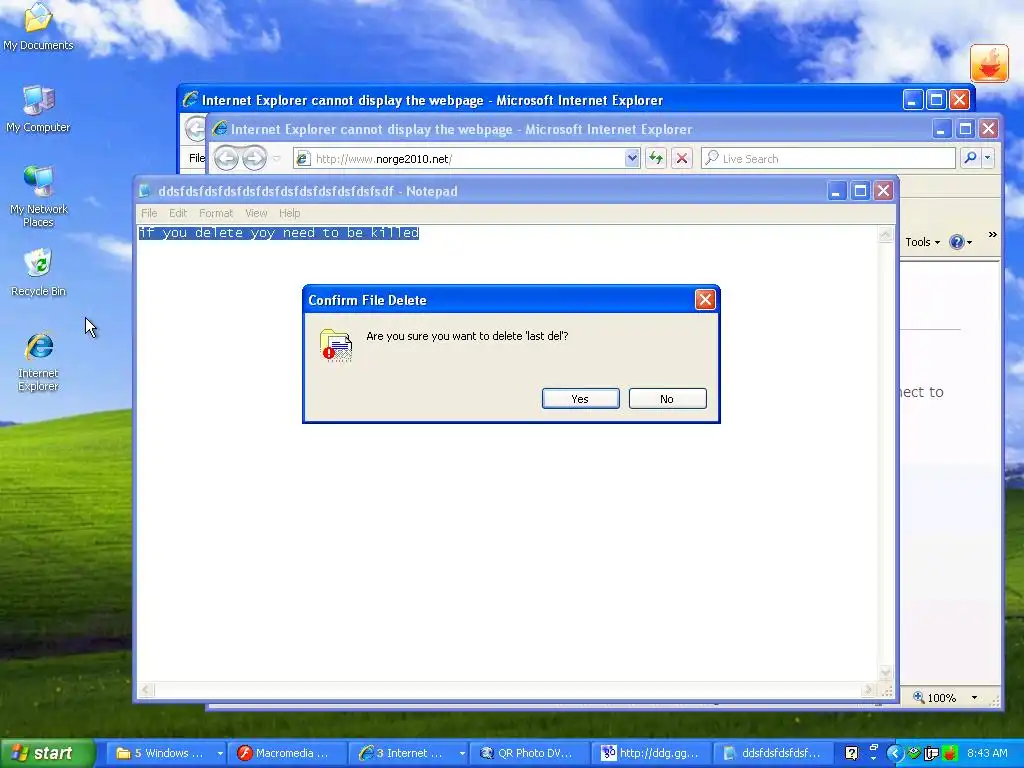The height and width of the screenshot is (768, 1024).
Task: Click the Notepad scrollbar down arrow
Action: click(886, 672)
